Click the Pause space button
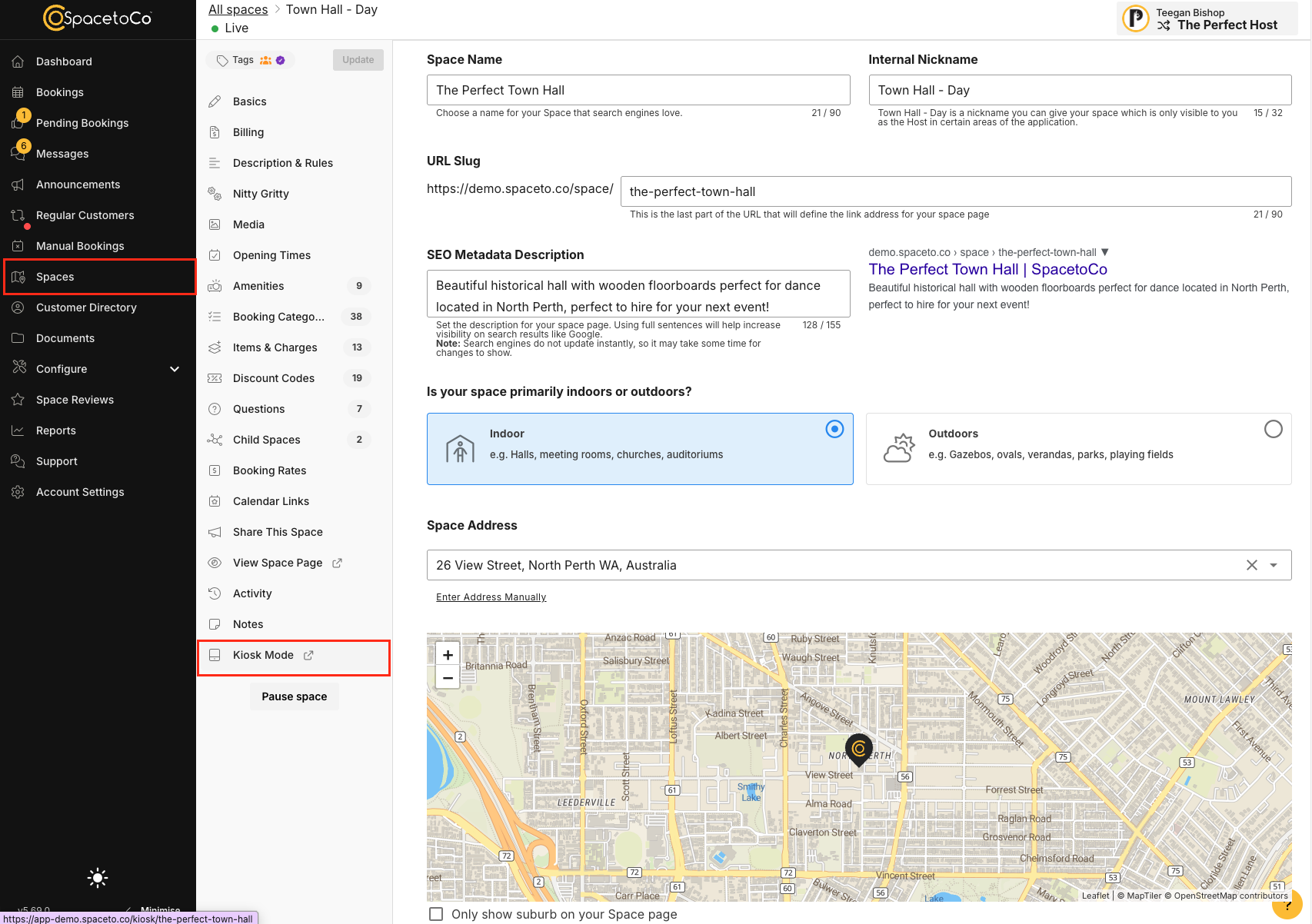Viewport: 1312px width, 924px height. [295, 696]
